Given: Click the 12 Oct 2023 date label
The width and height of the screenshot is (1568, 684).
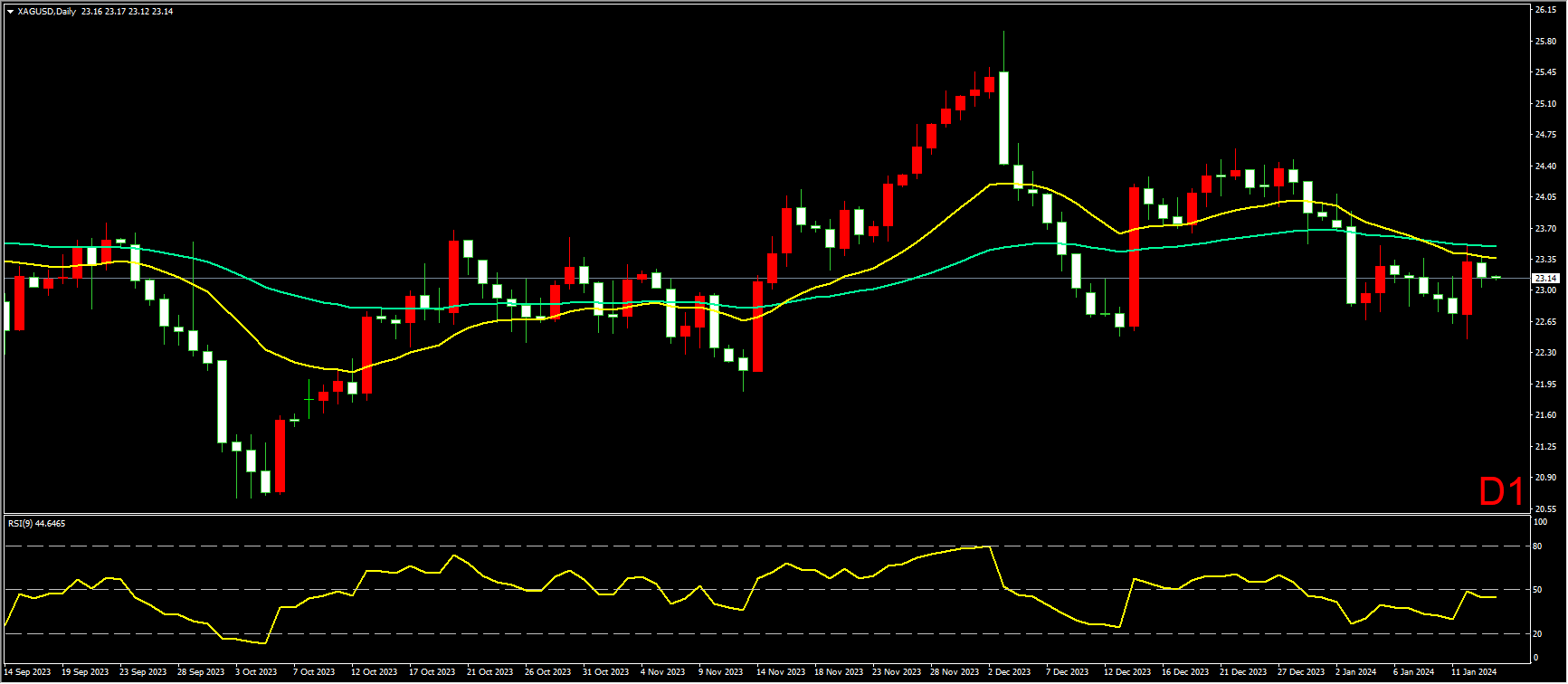Looking at the screenshot, I should click(375, 672).
